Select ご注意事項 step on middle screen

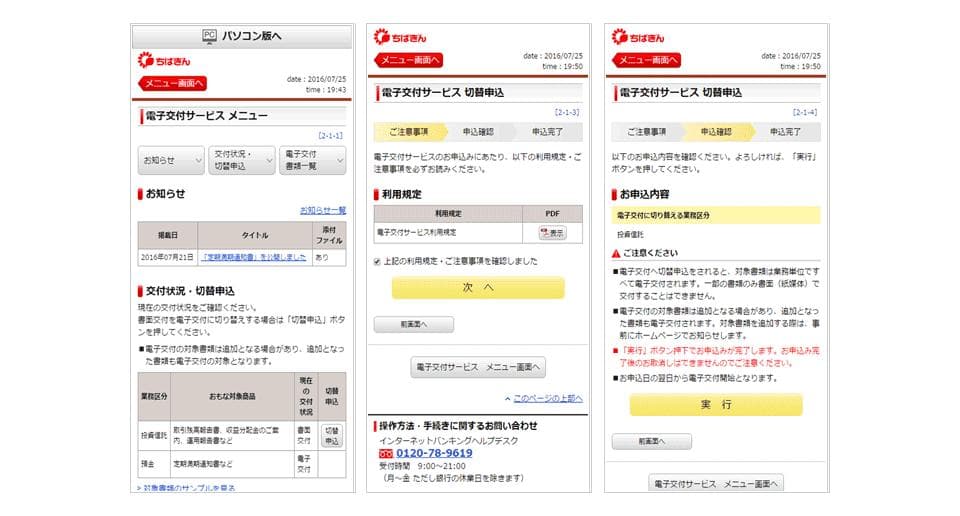(x=407, y=131)
